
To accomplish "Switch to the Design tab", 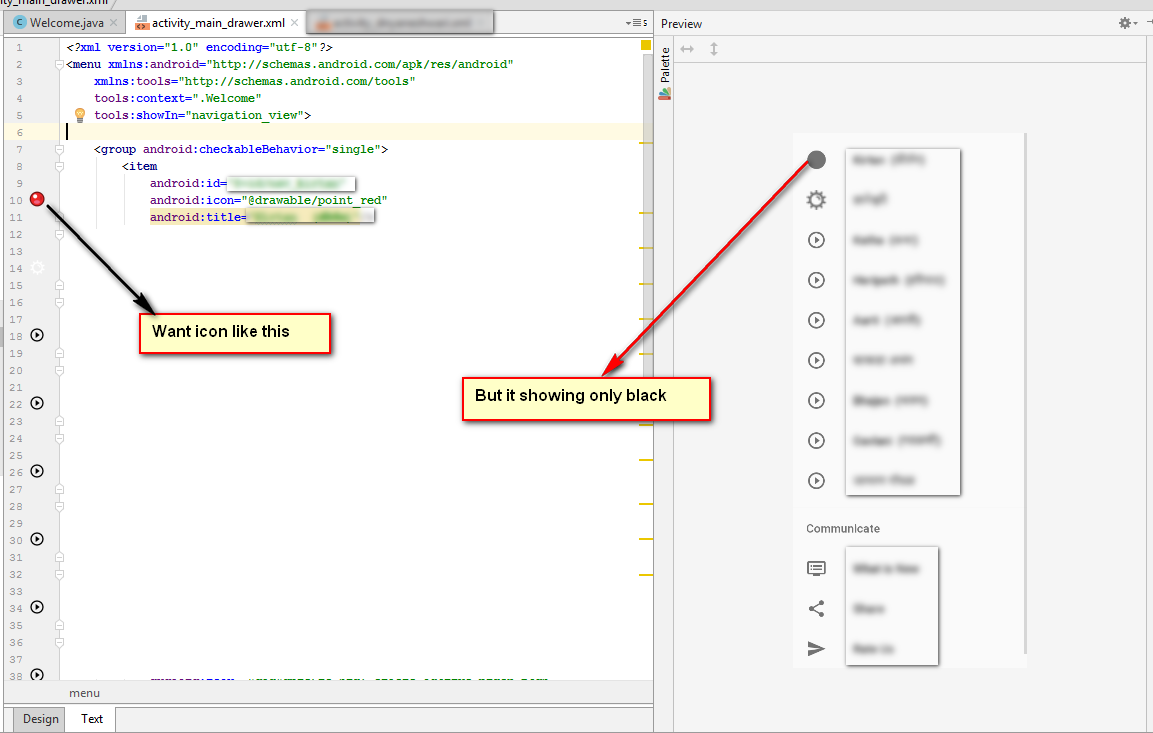I will pos(41,718).
